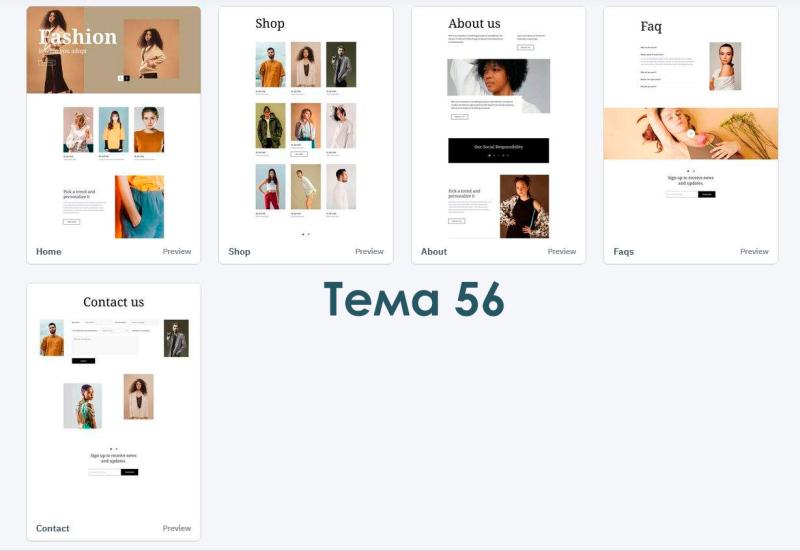Select the Home page thumbnail with Fashion banner
Viewport: 800px width, 551px height.
coord(114,122)
